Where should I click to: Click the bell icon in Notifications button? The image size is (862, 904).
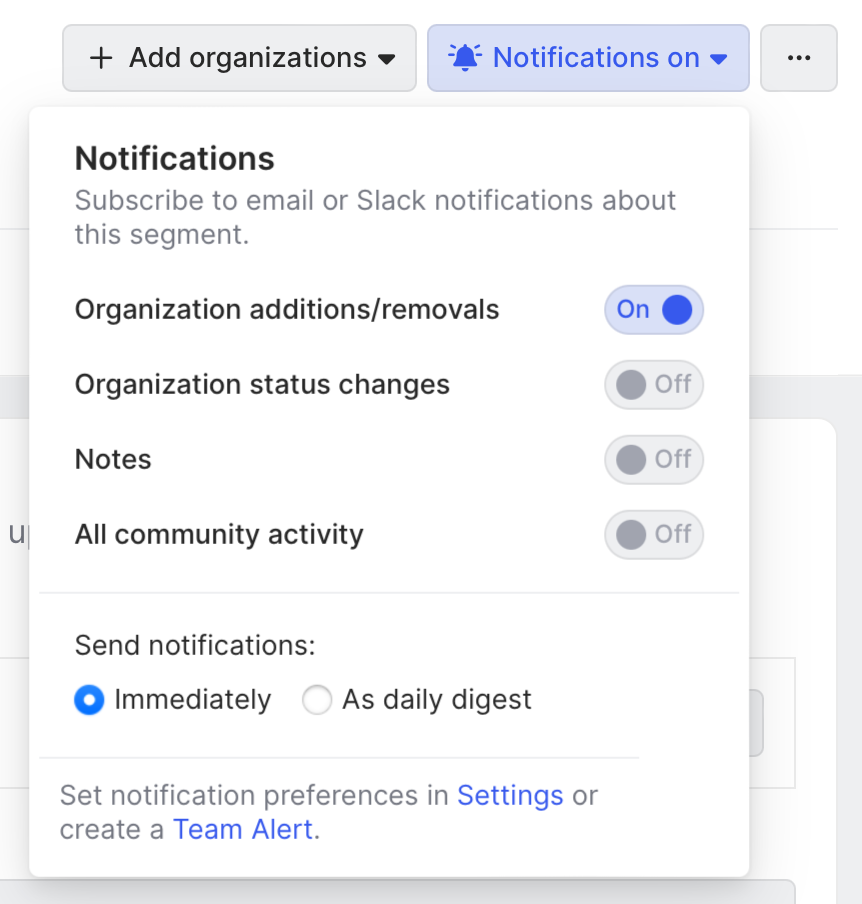(x=465, y=57)
